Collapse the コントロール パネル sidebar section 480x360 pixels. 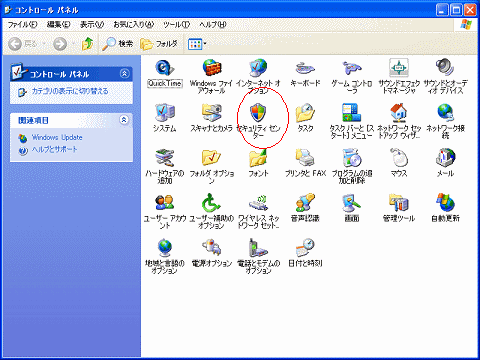125,74
